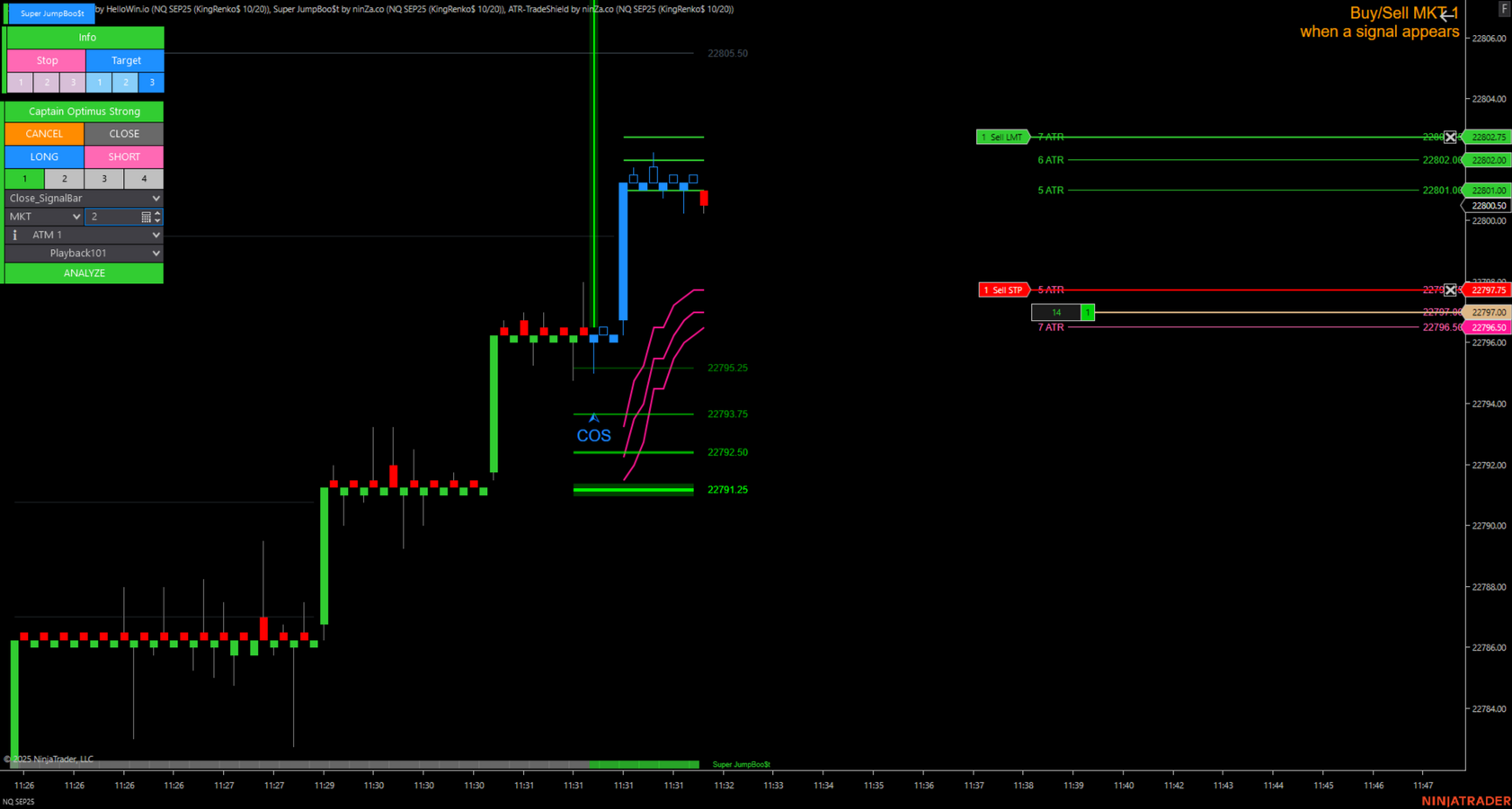Toggle Target level 3 button
Viewport: 1512px width, 809px height.
(152, 83)
